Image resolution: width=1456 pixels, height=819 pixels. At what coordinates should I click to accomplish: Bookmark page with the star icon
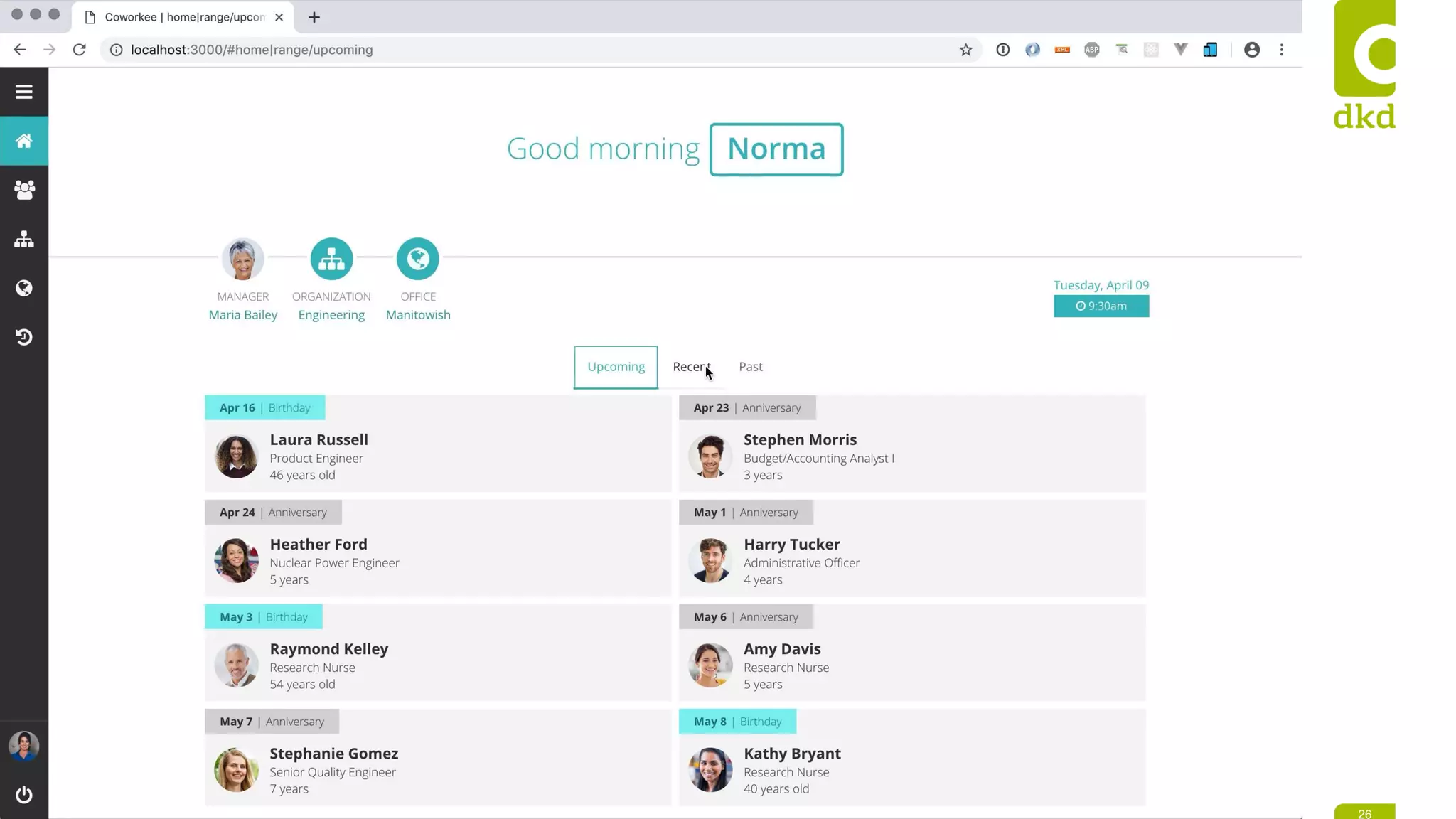click(x=965, y=50)
